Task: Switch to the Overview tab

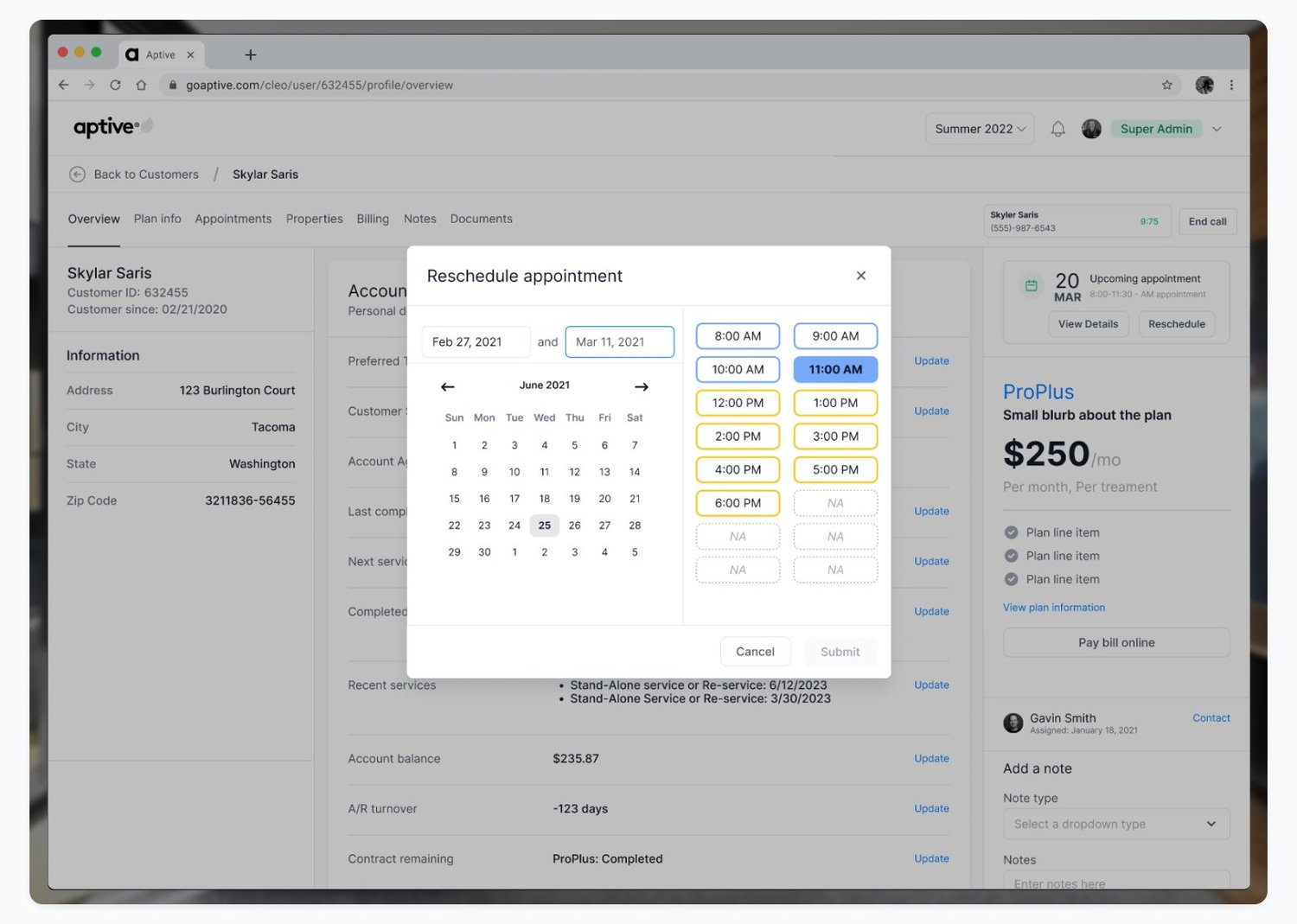Action: (94, 219)
